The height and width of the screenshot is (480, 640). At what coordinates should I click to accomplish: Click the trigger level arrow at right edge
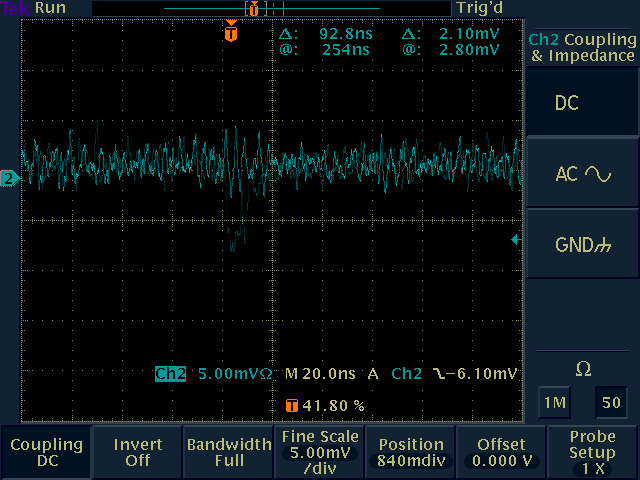tap(516, 240)
